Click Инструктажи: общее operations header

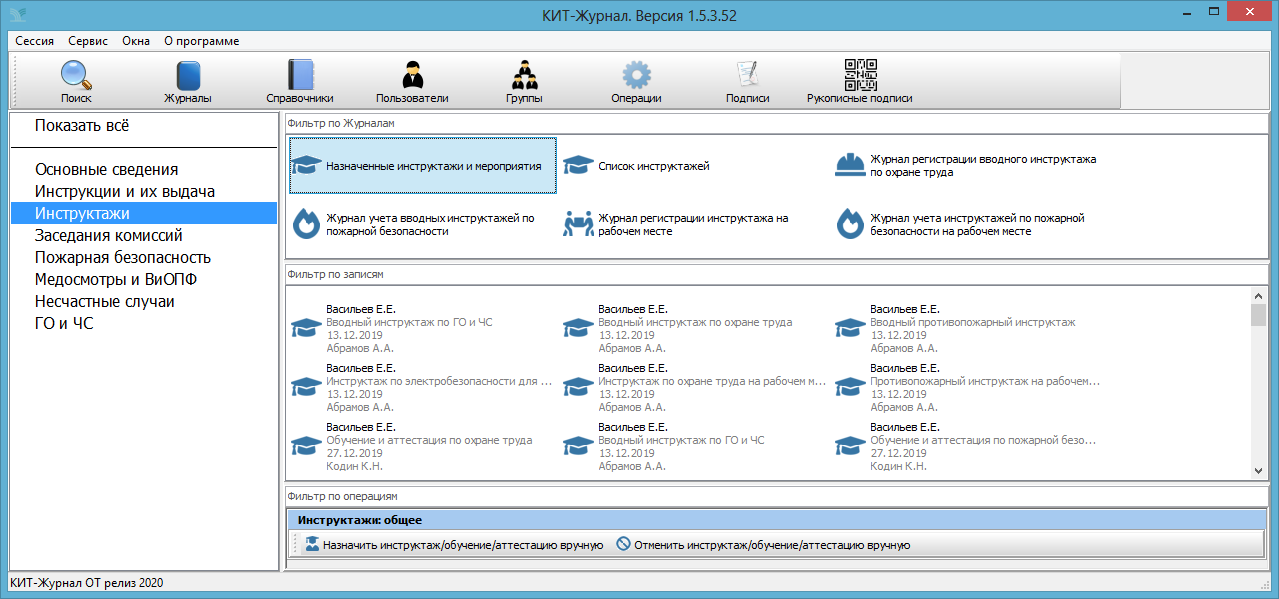[x=777, y=520]
